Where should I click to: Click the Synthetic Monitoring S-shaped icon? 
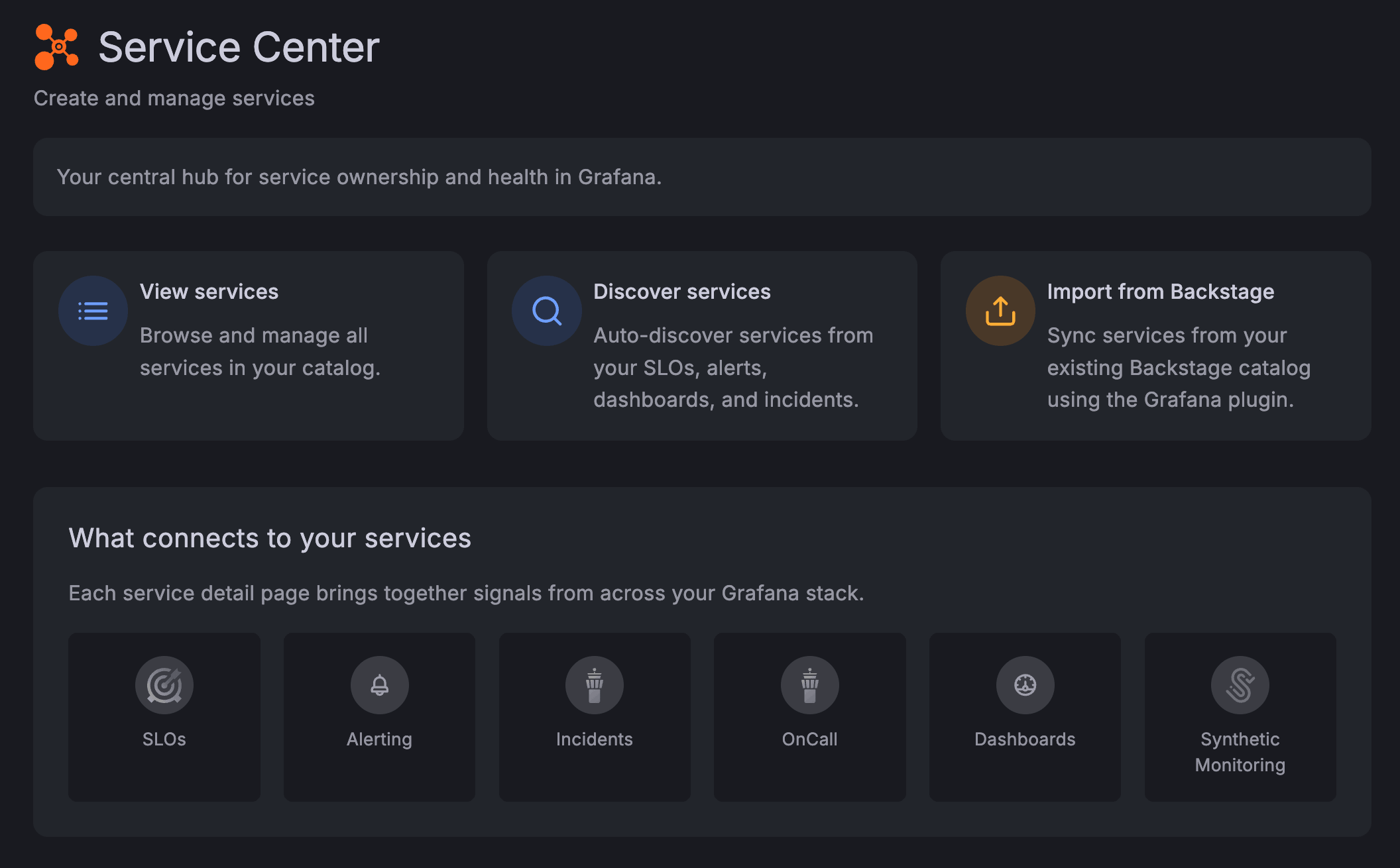click(x=1240, y=685)
